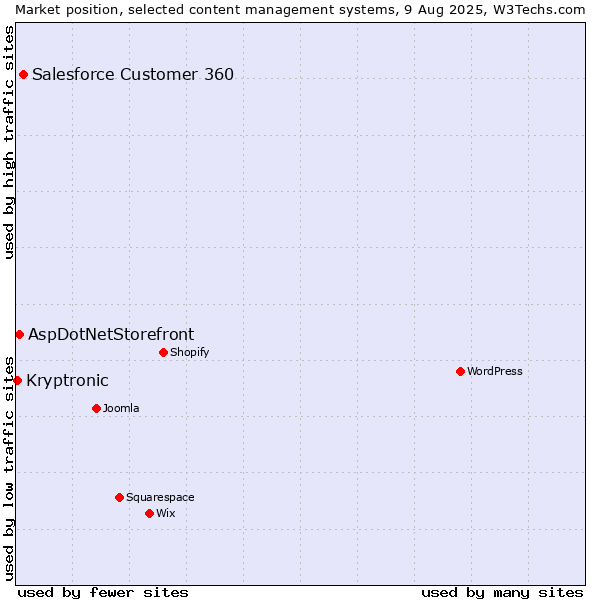Click the 'Joomla' label text

coord(121,409)
